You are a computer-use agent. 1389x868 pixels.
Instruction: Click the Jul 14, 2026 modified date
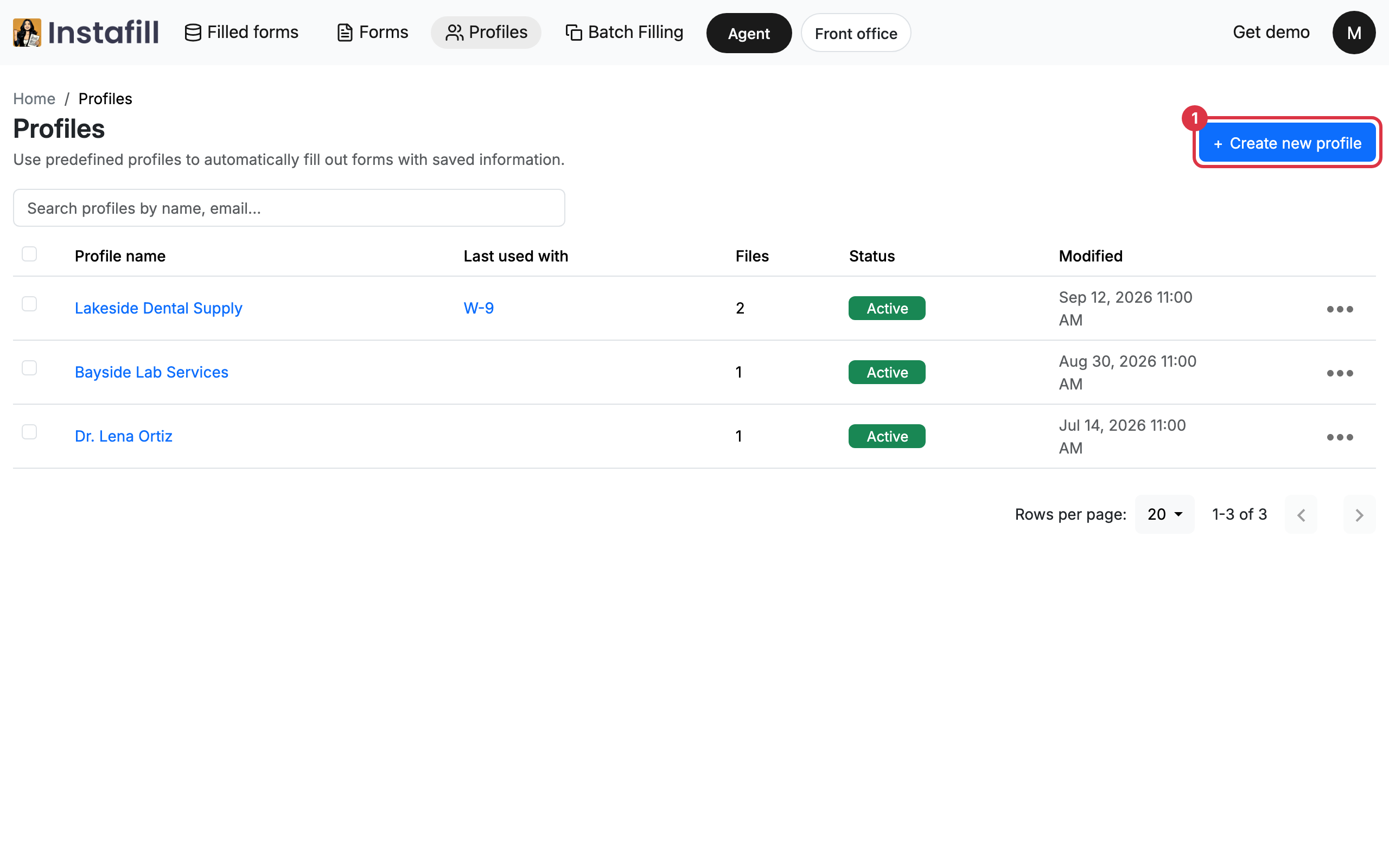[1122, 436]
